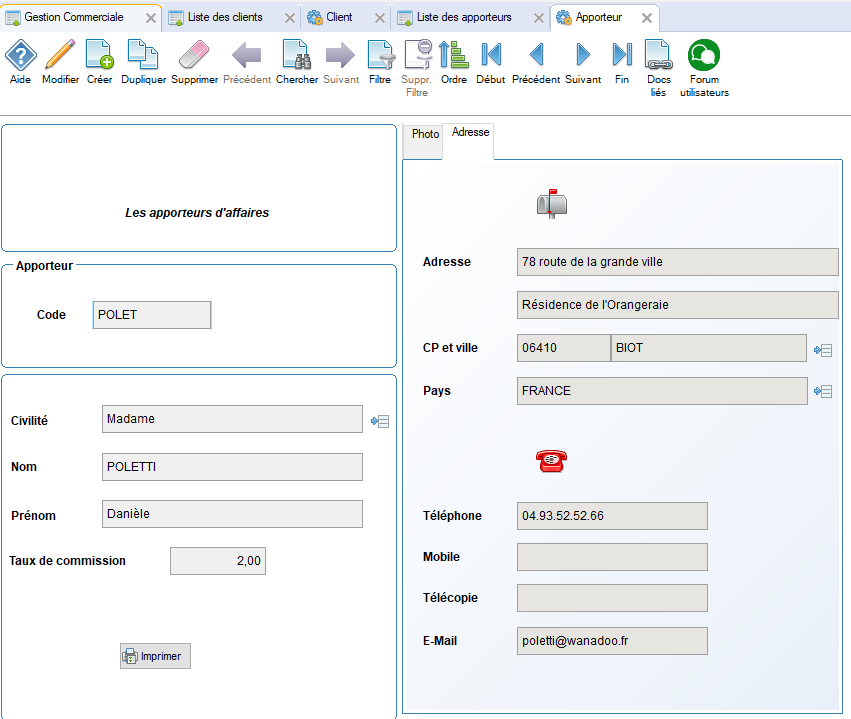Screen dimensions: 851x719
Task: Select the Apporteur window tab
Action: [x=599, y=17]
